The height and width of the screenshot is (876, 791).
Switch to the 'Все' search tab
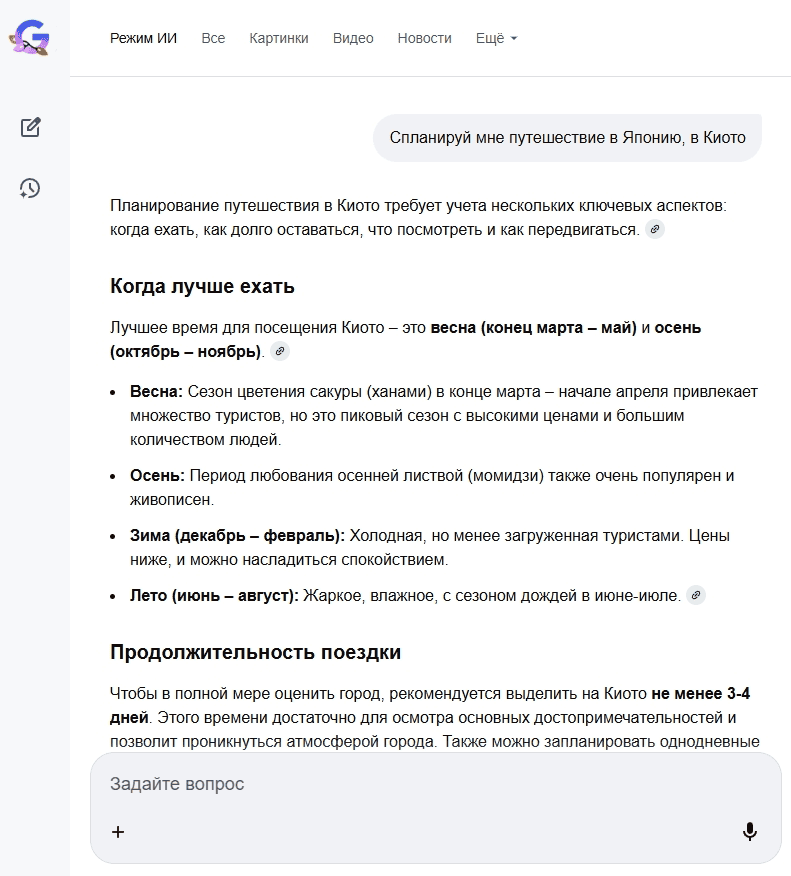213,38
